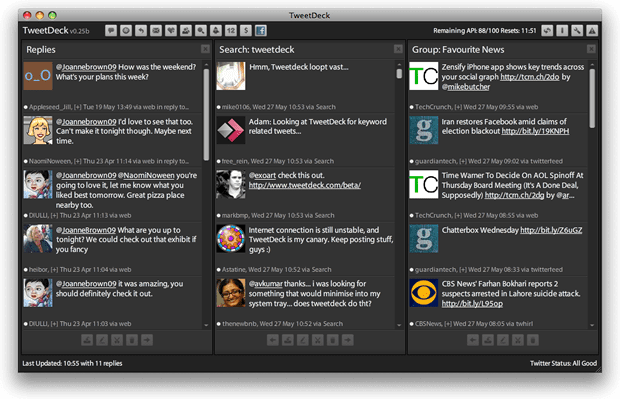Move the Favourite News column left with its arrow

click(x=473, y=340)
